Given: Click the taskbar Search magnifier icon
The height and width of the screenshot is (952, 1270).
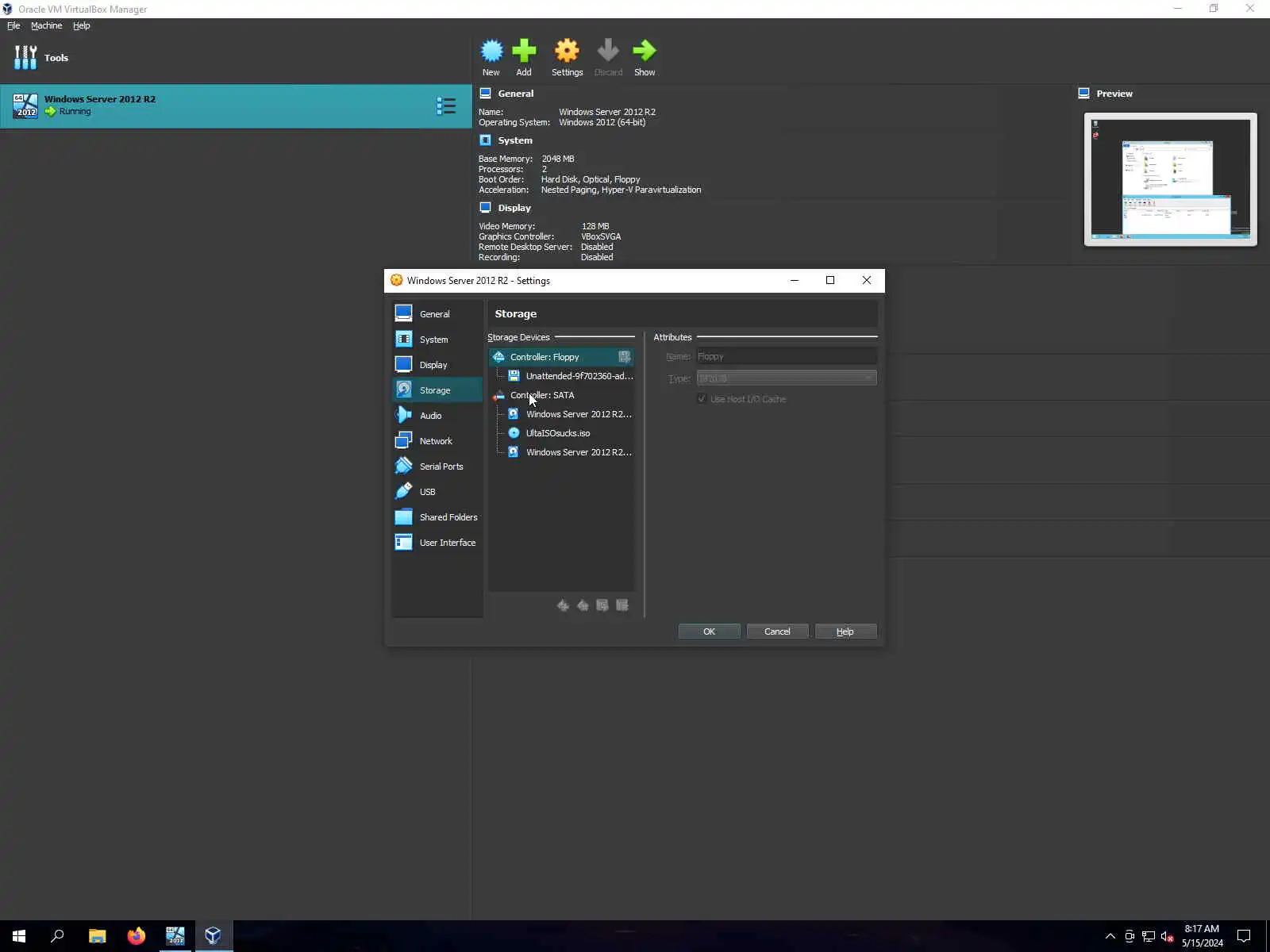Looking at the screenshot, I should click(57, 936).
